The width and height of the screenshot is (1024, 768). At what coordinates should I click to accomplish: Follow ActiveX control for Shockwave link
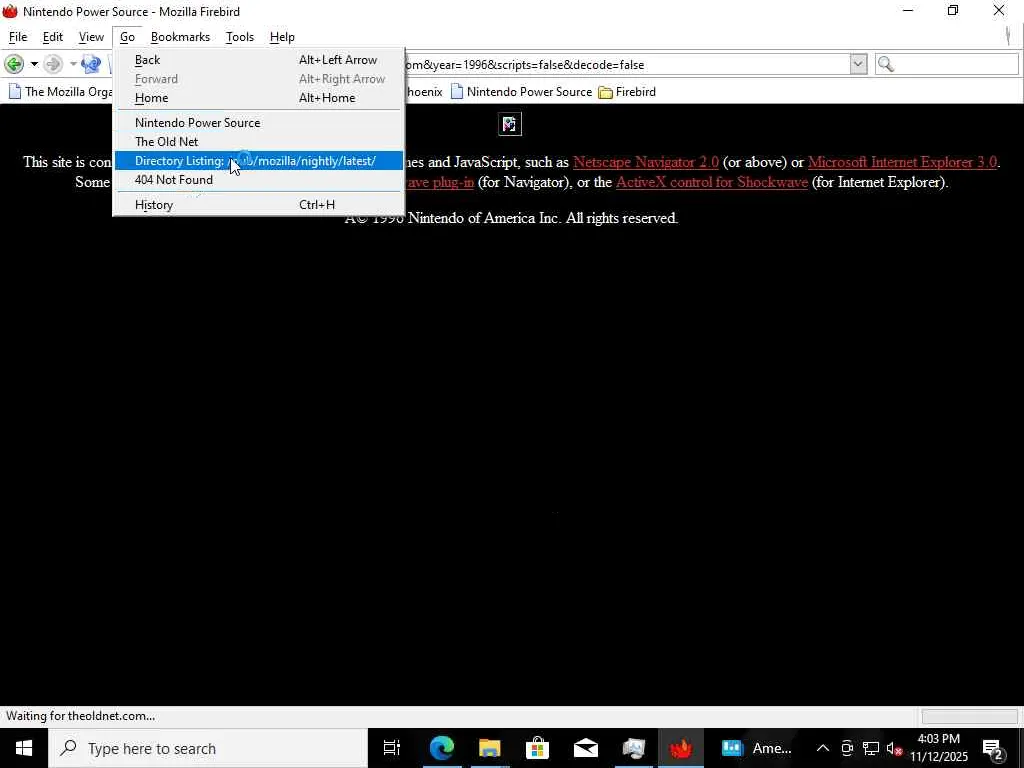(x=712, y=182)
